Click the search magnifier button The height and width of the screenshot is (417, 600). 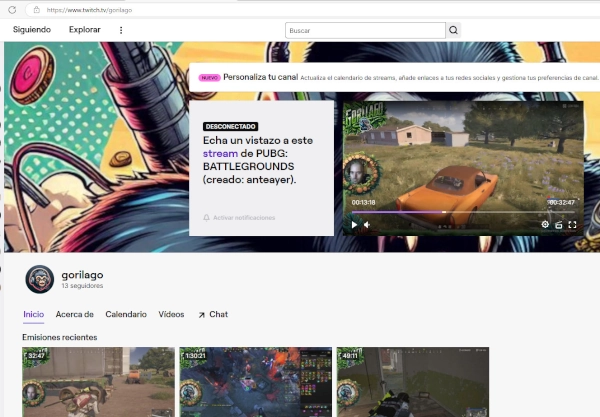click(x=453, y=30)
